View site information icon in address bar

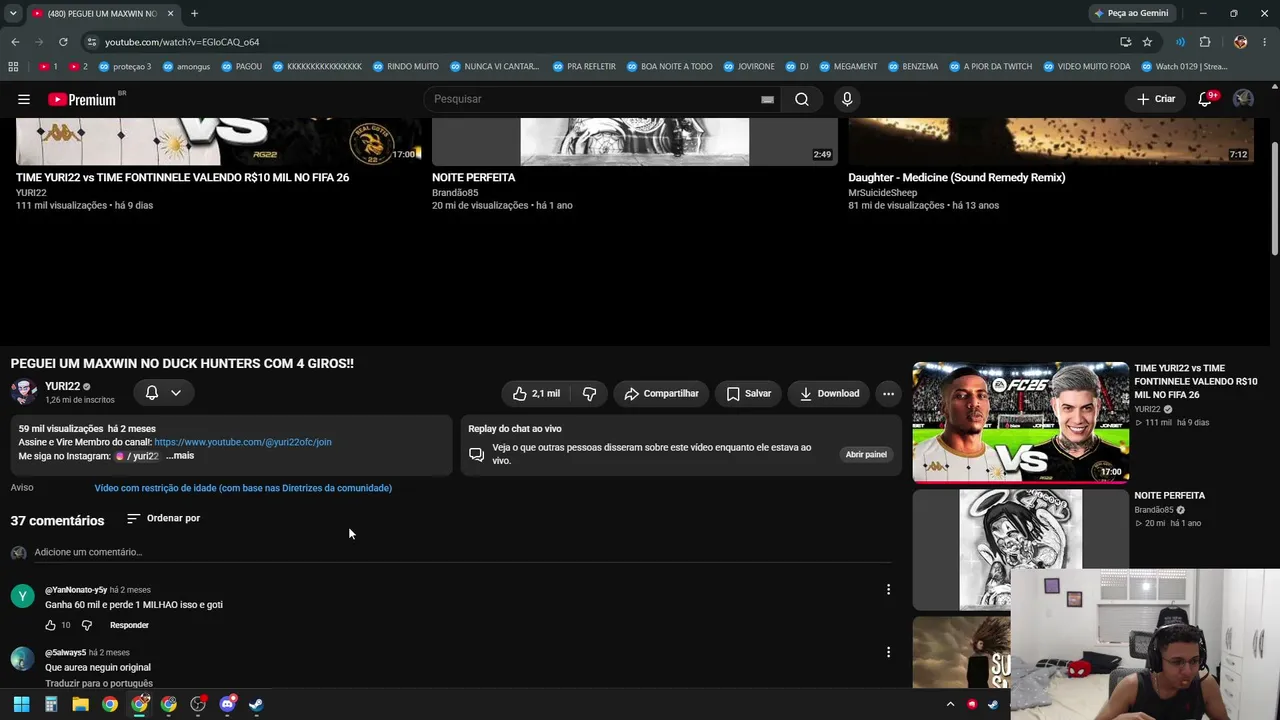92,42
